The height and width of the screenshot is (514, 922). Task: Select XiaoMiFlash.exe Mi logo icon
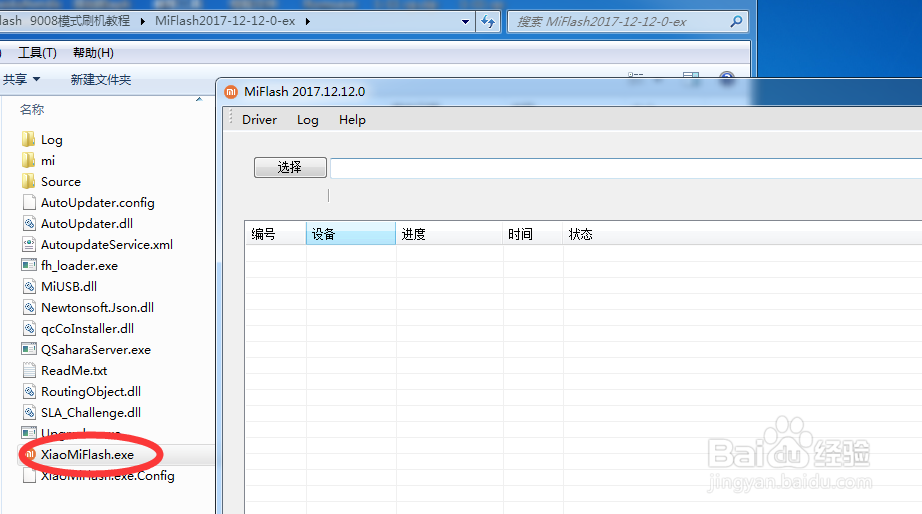[x=30, y=454]
